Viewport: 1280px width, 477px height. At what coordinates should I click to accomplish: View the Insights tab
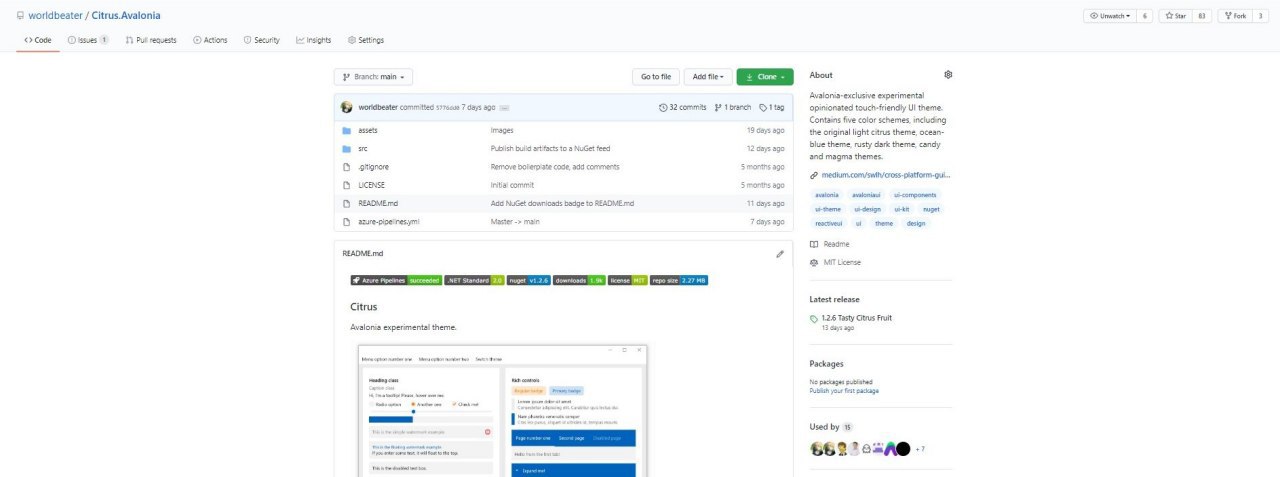[x=313, y=40]
